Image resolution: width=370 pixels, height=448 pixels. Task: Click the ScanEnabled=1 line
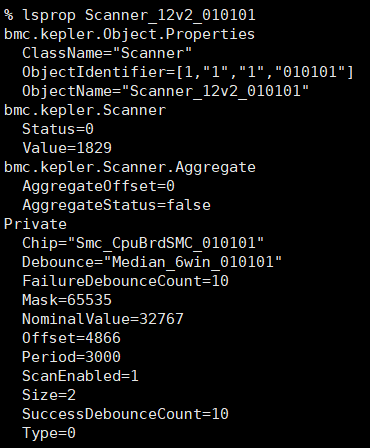tap(80, 376)
